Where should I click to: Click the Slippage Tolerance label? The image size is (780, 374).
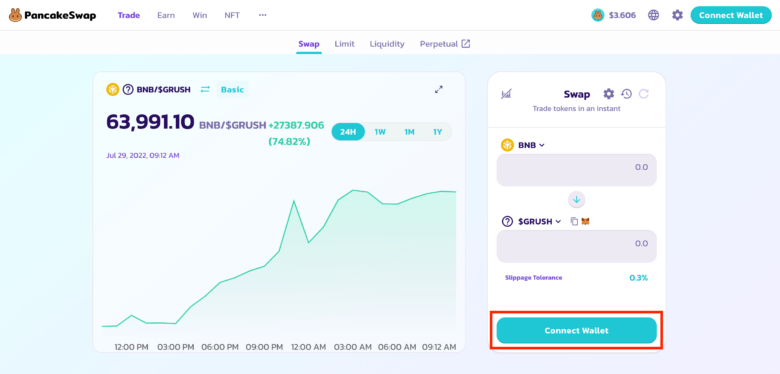(533, 278)
